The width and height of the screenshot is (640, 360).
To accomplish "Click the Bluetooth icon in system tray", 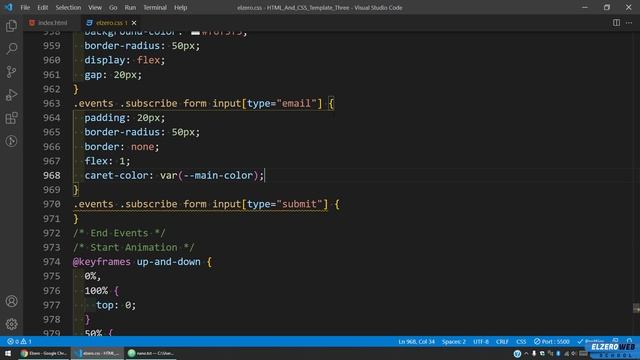I will [x=558, y=353].
